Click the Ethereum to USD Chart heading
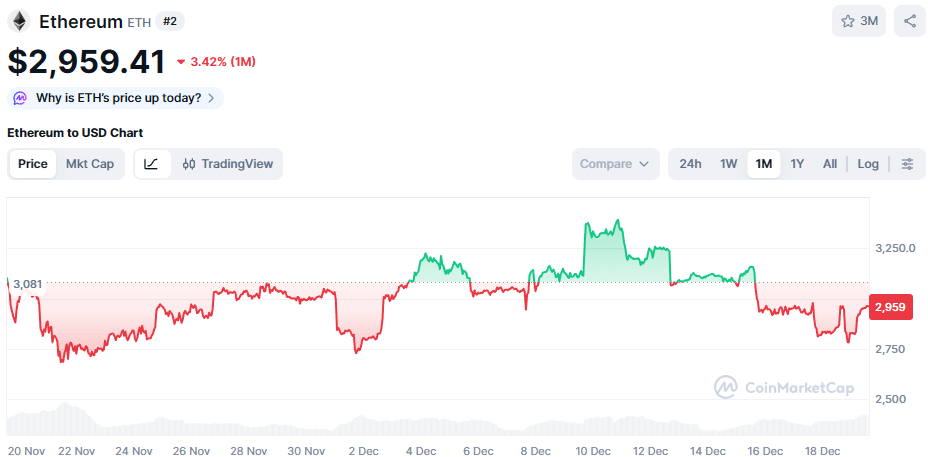 [x=75, y=133]
